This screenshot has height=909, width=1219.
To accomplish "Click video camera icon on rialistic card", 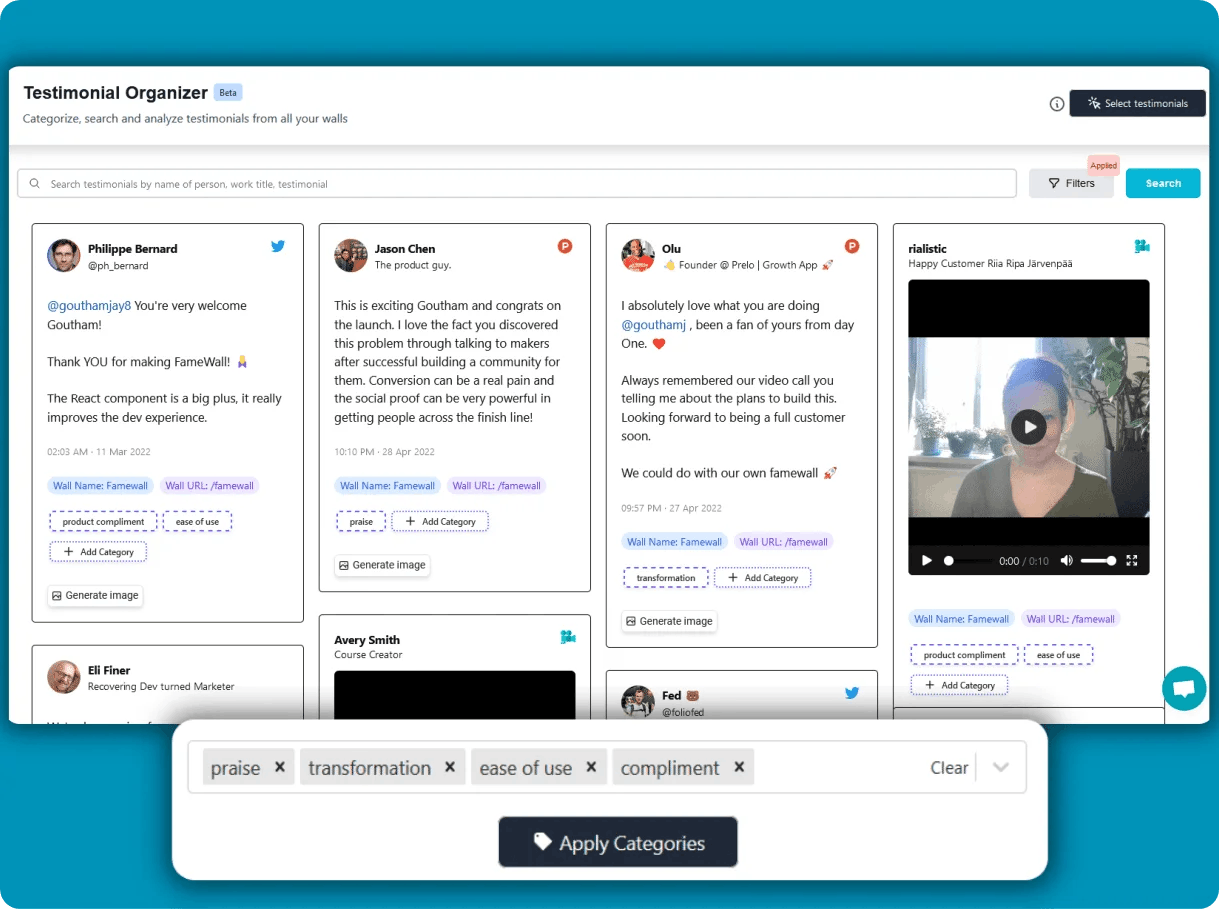I will click(x=1142, y=246).
